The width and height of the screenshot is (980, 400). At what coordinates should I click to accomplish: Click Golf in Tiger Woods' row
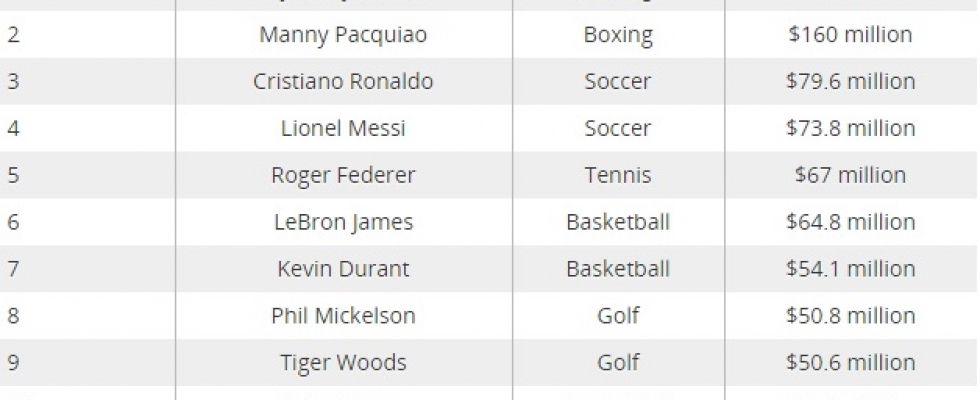pyautogui.click(x=618, y=363)
